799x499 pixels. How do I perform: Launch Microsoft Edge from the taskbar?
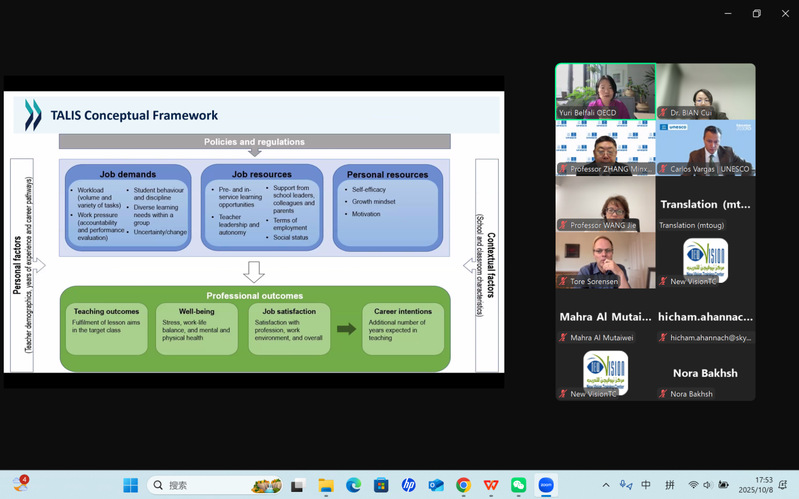click(x=353, y=485)
